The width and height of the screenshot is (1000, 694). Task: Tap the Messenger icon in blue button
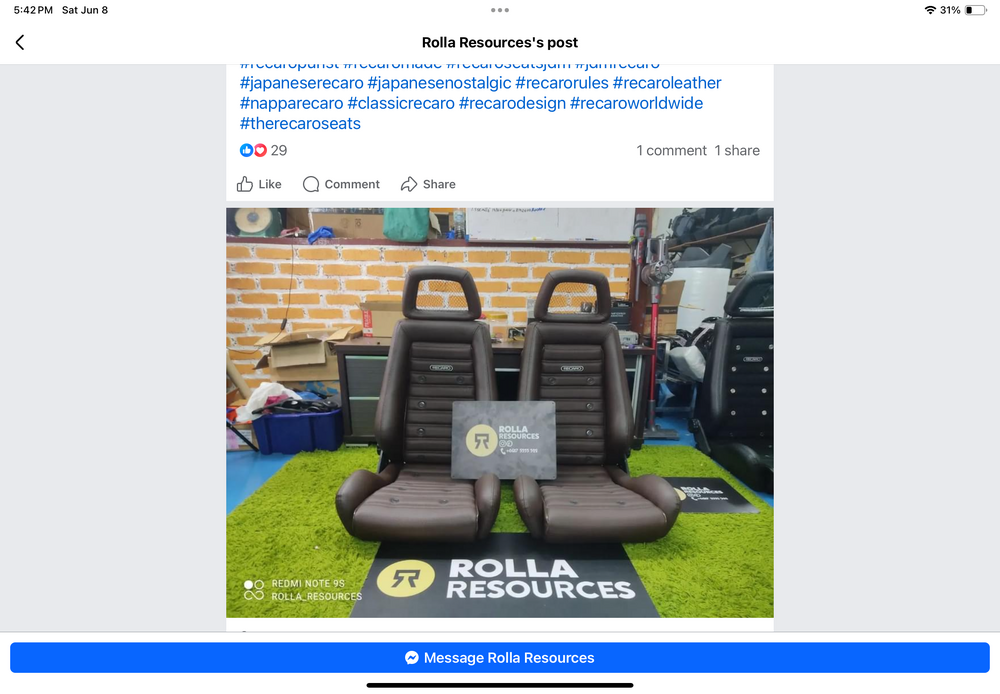click(412, 658)
